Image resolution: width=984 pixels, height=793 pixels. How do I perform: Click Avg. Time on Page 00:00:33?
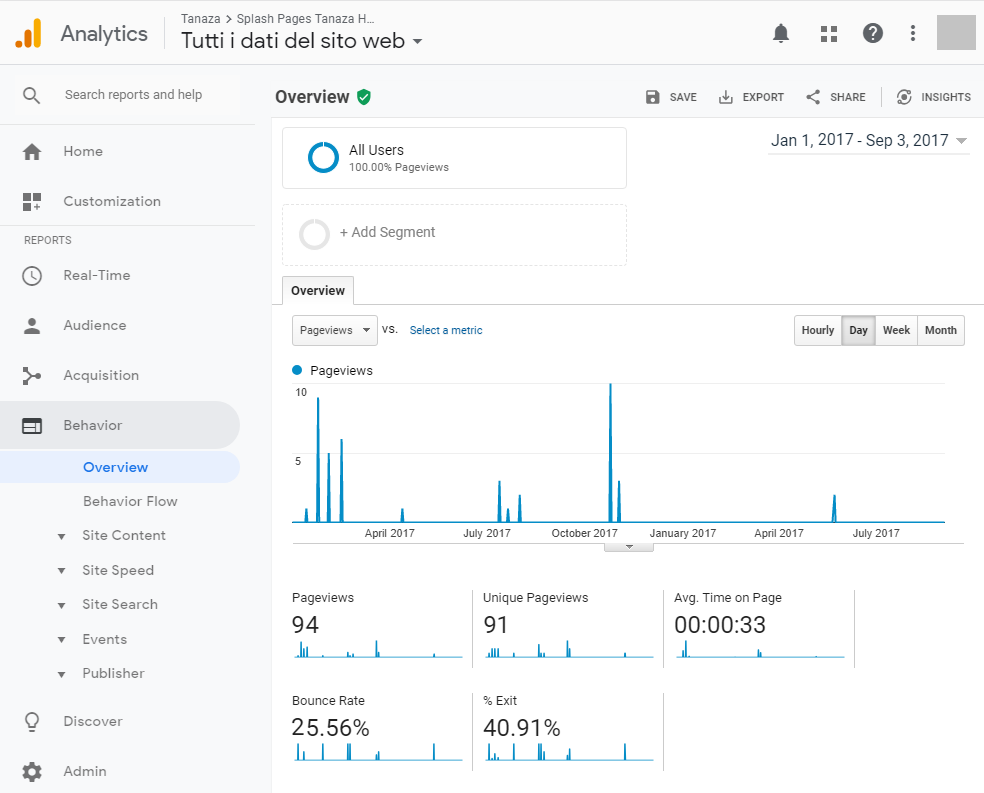720,625
